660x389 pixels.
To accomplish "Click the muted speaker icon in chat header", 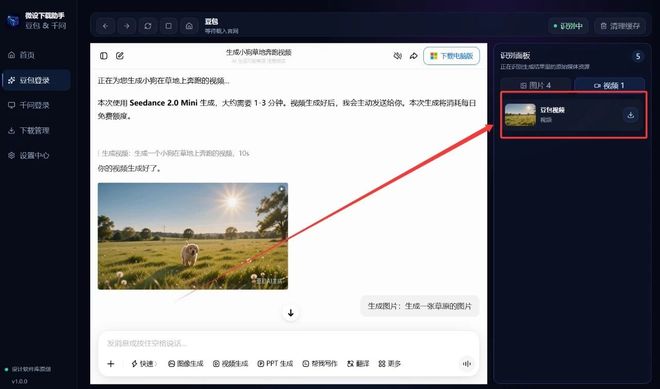I will (397, 56).
